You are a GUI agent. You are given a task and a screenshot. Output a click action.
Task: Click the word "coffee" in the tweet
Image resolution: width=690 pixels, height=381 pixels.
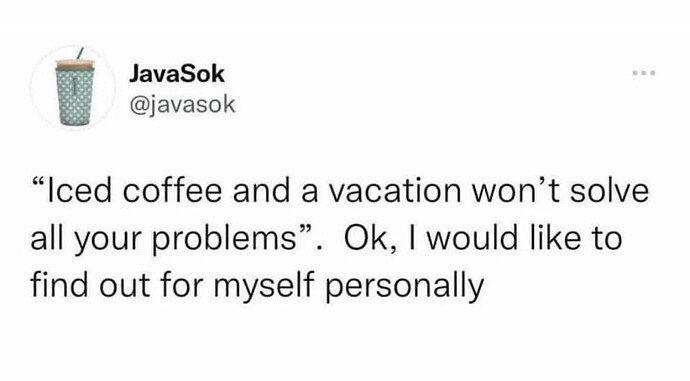coord(172,191)
